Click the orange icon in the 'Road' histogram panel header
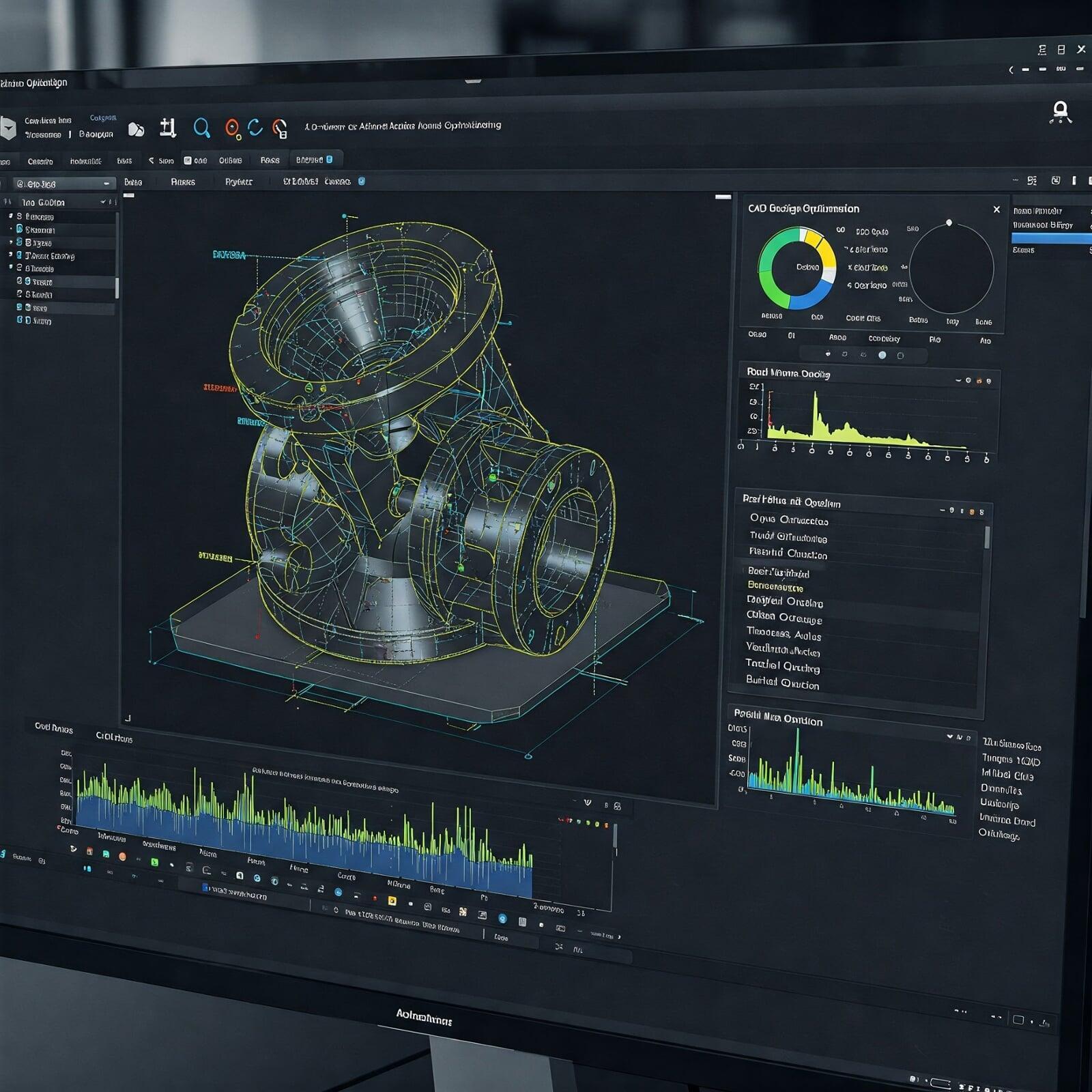 point(979,381)
